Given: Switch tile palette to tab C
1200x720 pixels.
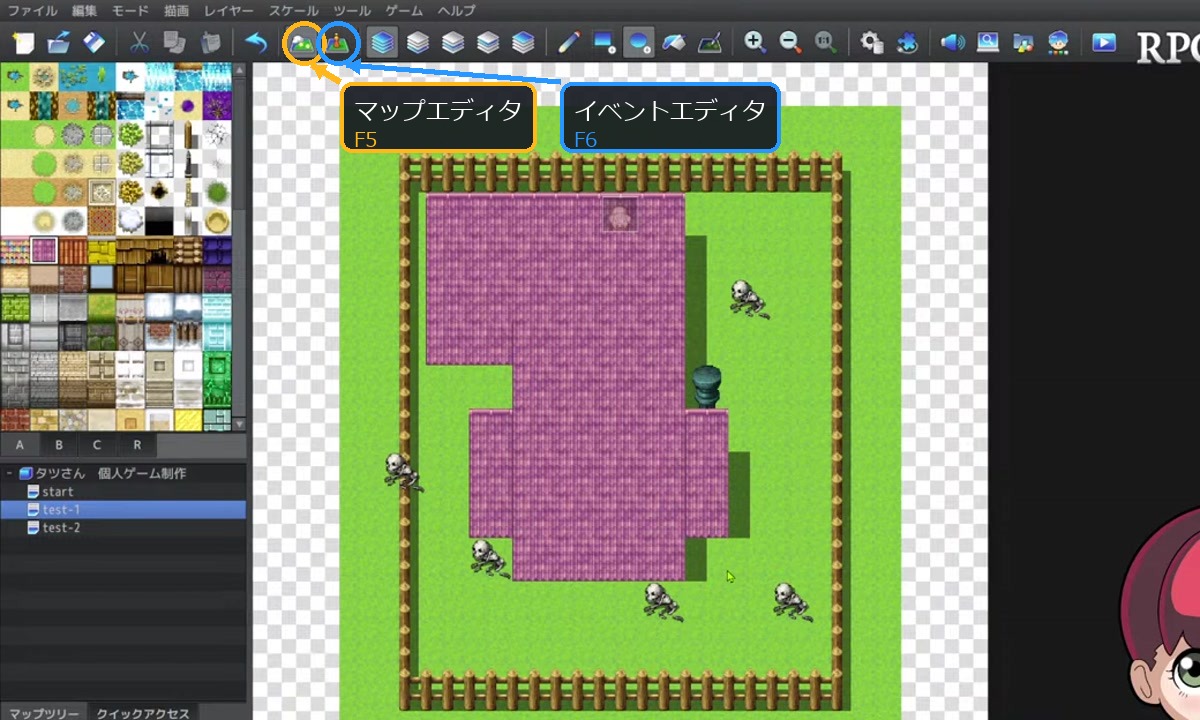Looking at the screenshot, I should click(97, 445).
